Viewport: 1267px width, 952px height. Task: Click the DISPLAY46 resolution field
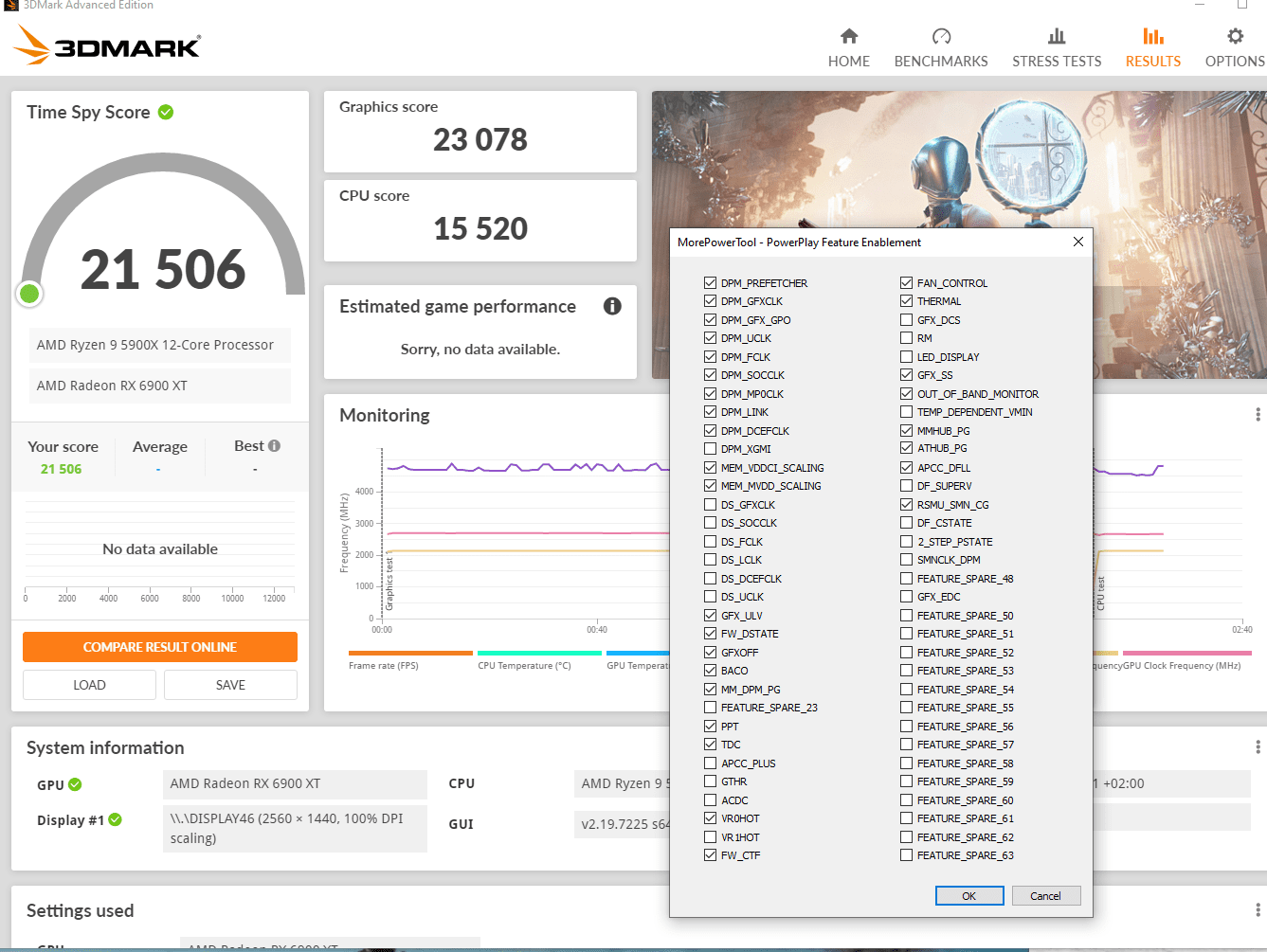[x=295, y=829]
